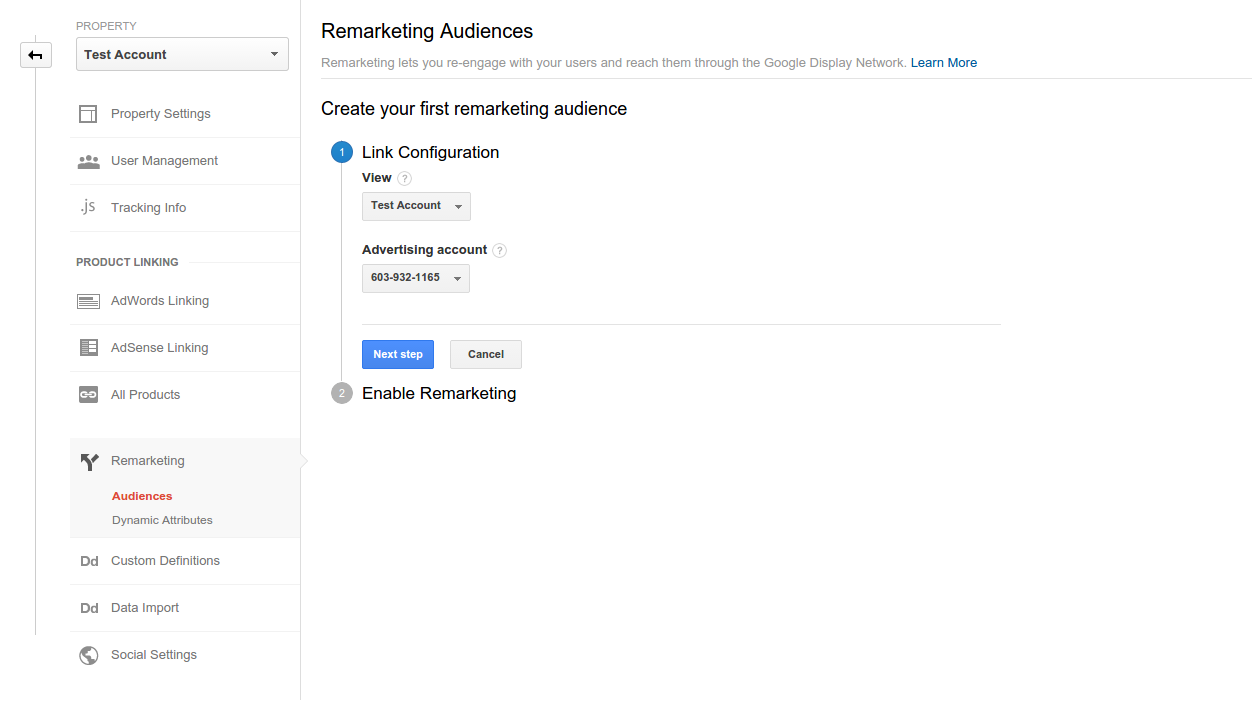Click the AdSense Linking icon
This screenshot has width=1252, height=710.
[88, 348]
